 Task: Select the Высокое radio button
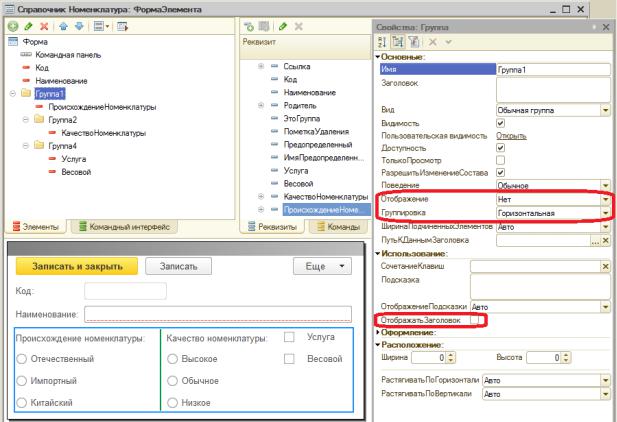click(172, 359)
